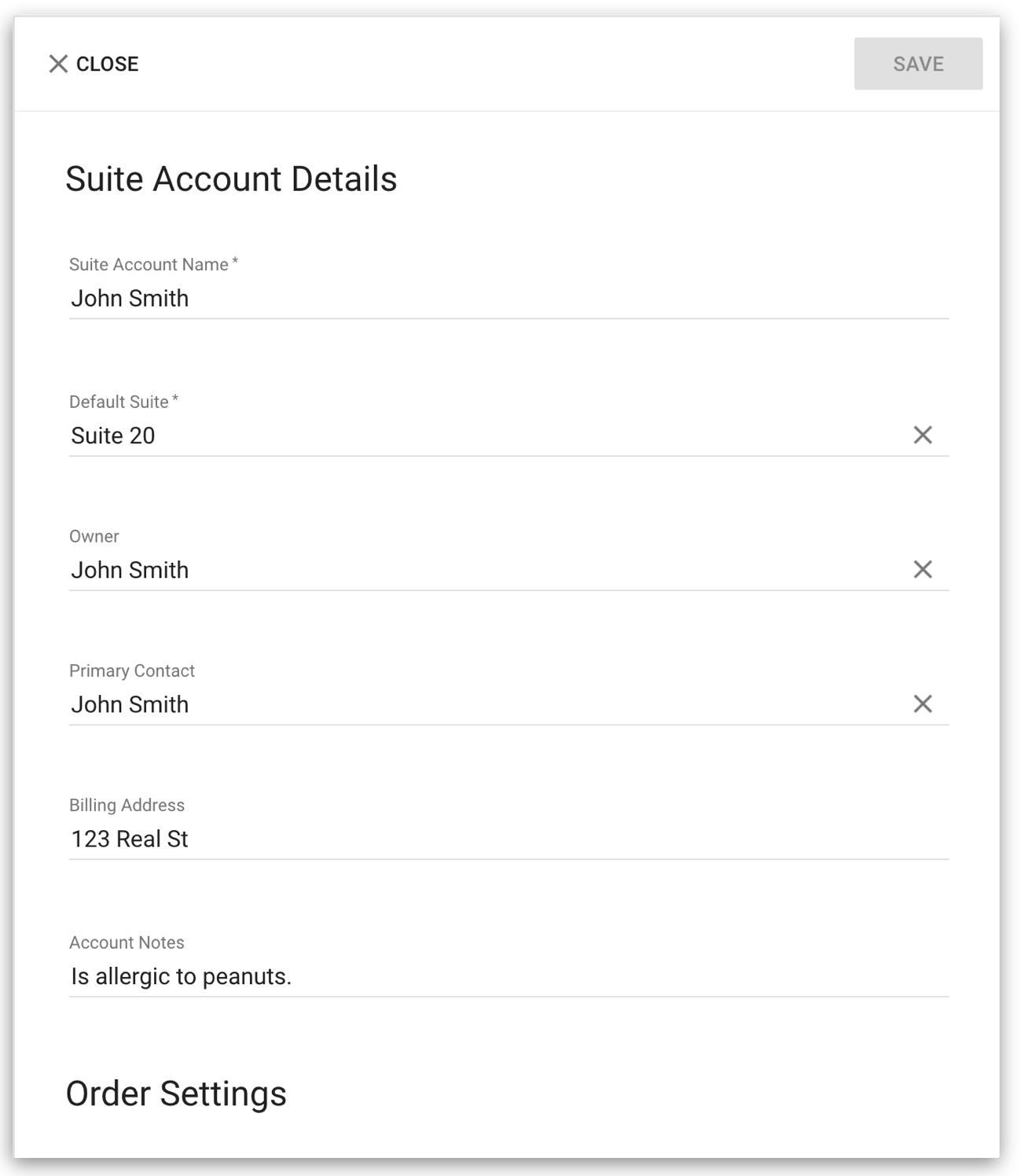Clear the Owner field value
This screenshot has width=1020, height=1176.
point(923,569)
